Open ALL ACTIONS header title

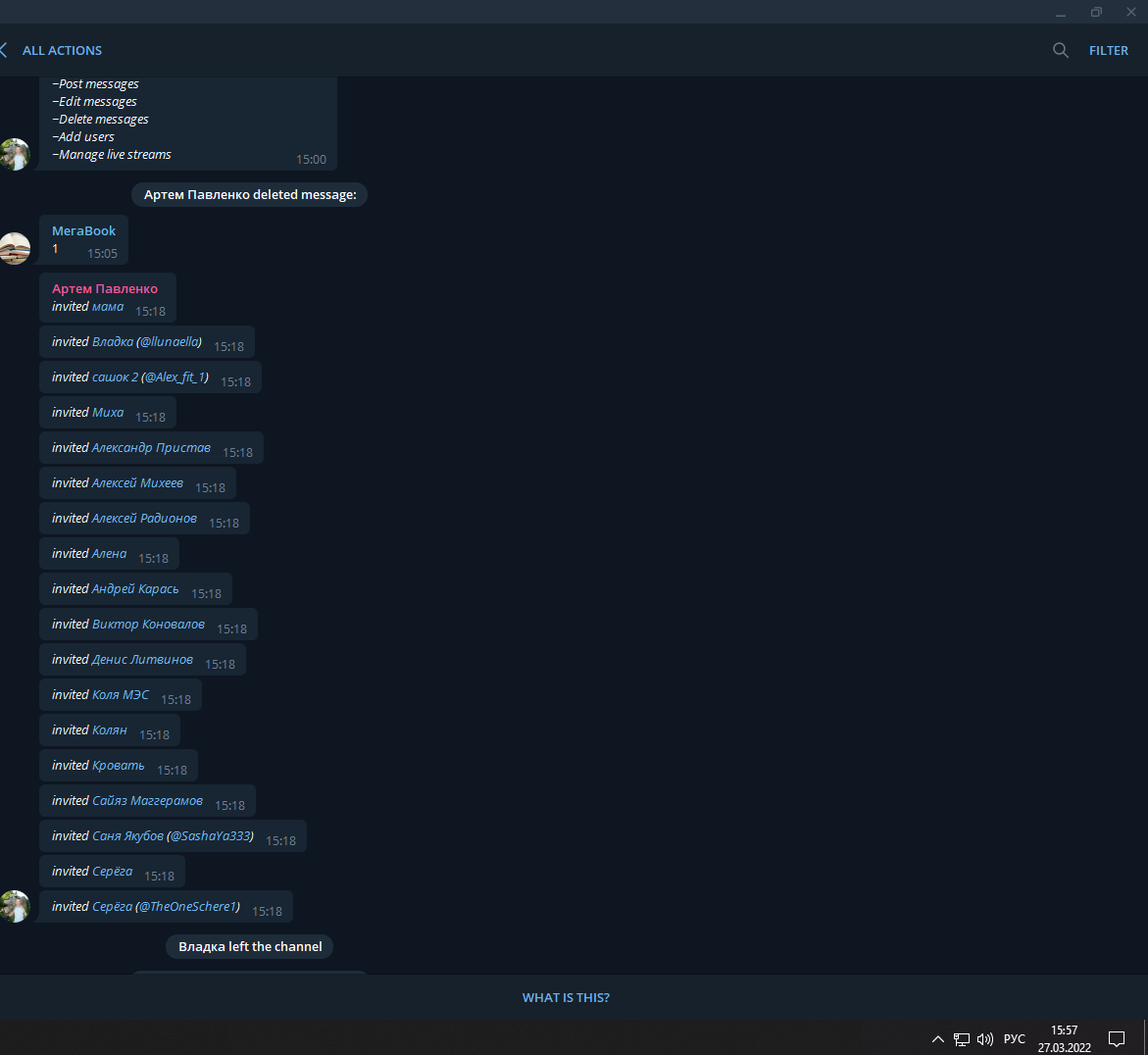62,51
